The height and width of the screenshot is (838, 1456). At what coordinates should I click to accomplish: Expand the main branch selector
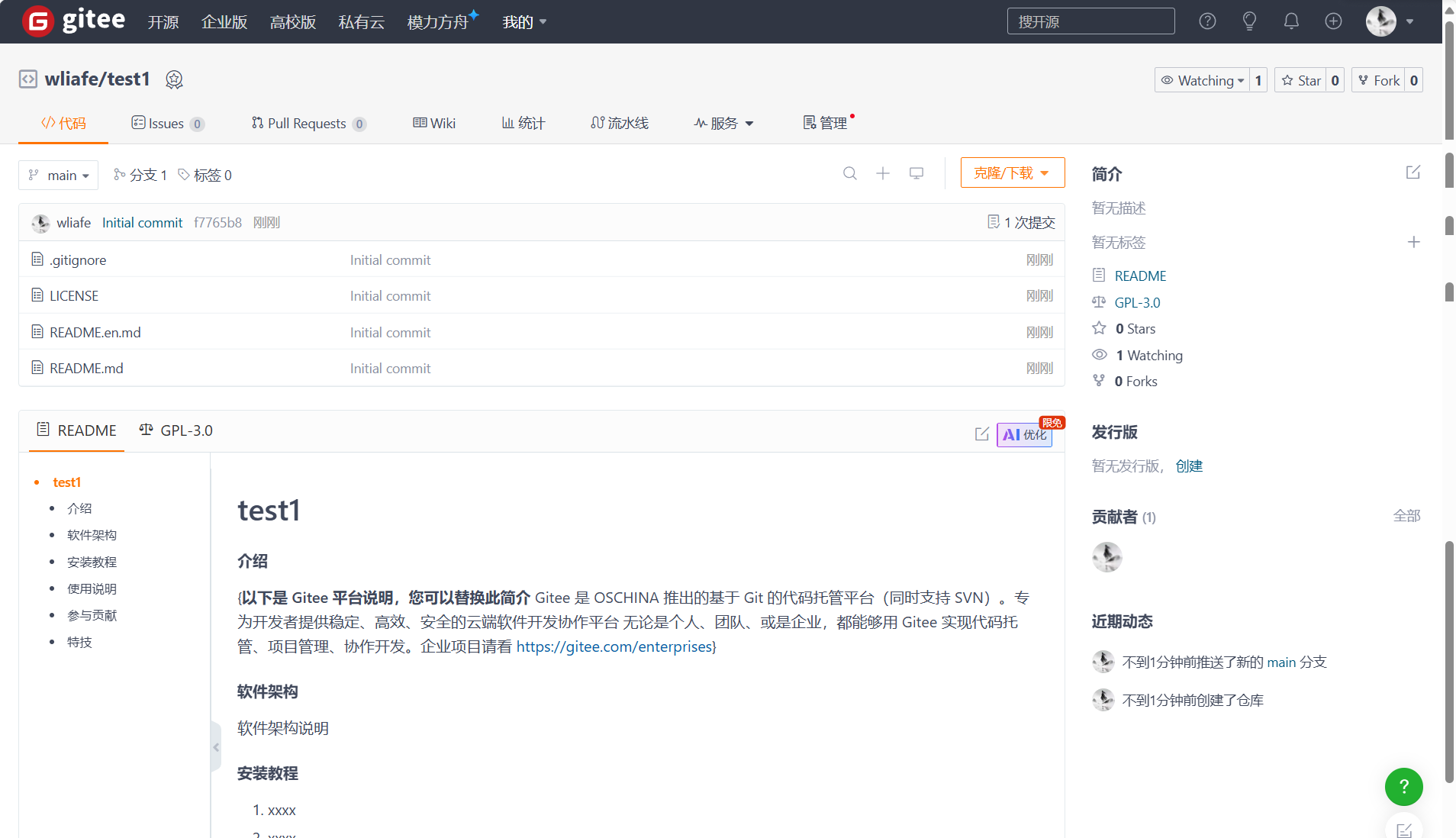click(x=59, y=176)
